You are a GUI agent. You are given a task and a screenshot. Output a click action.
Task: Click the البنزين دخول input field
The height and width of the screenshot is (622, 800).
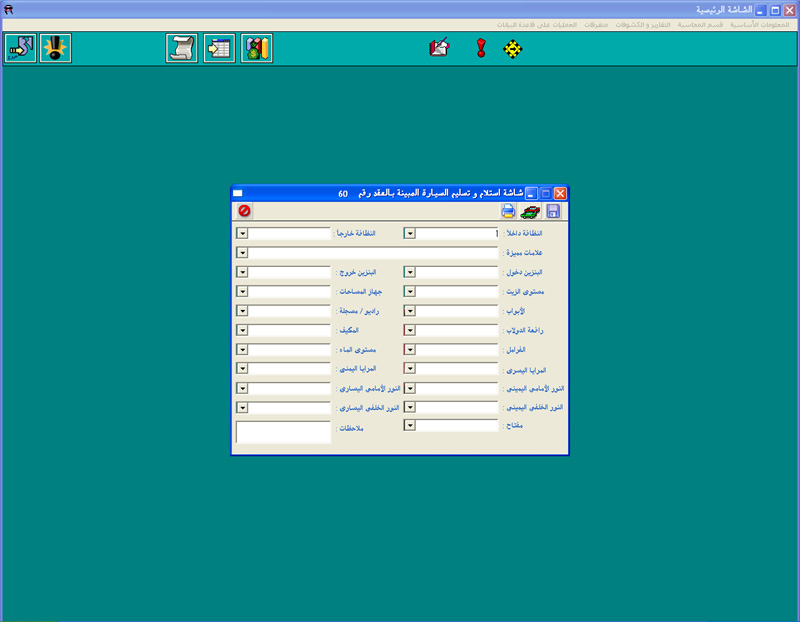coord(457,272)
